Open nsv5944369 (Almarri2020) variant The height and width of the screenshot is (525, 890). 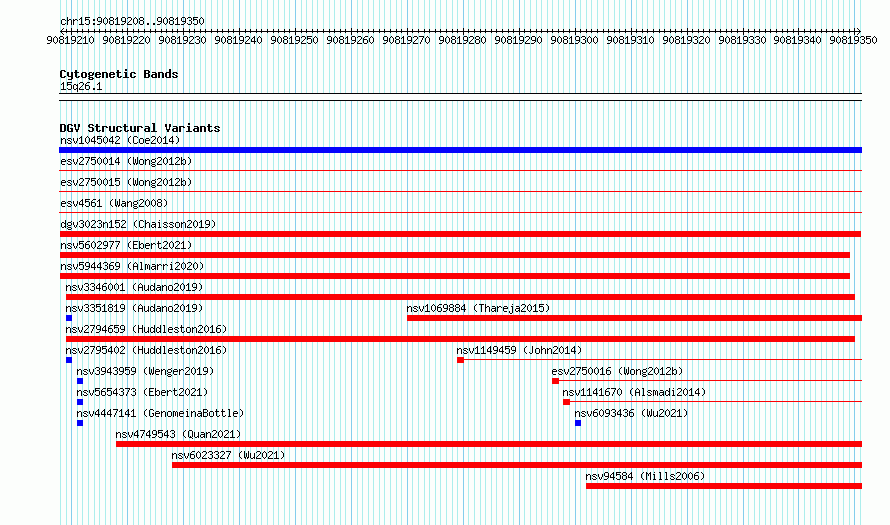click(x=132, y=266)
